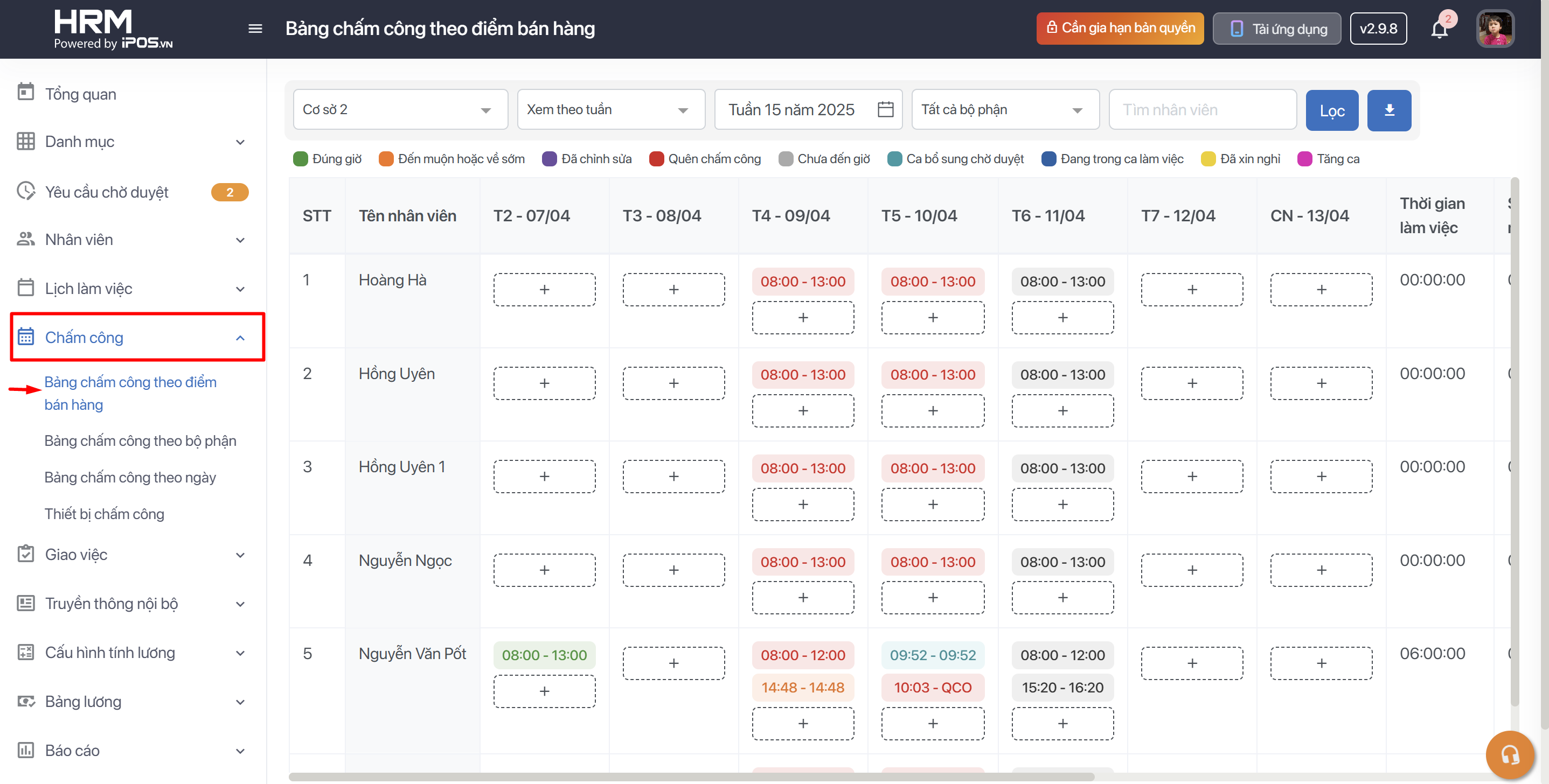Toggle the hamburger sidebar menu icon

coord(255,29)
